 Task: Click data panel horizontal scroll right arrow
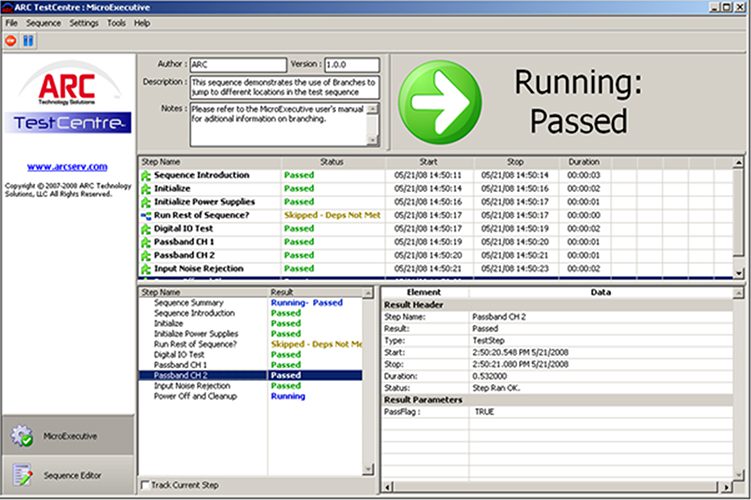727,487
